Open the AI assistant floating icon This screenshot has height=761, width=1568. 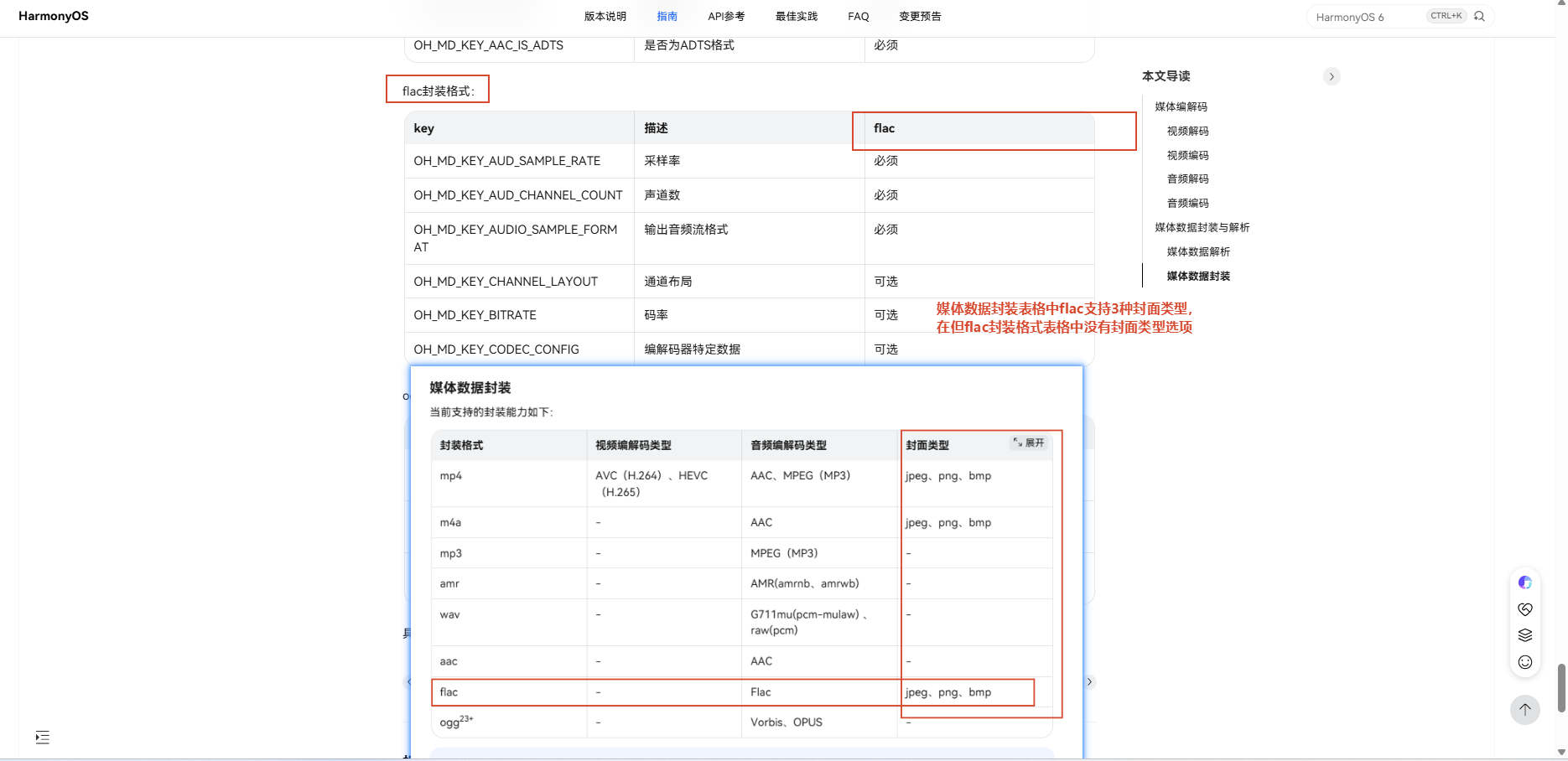tap(1525, 582)
